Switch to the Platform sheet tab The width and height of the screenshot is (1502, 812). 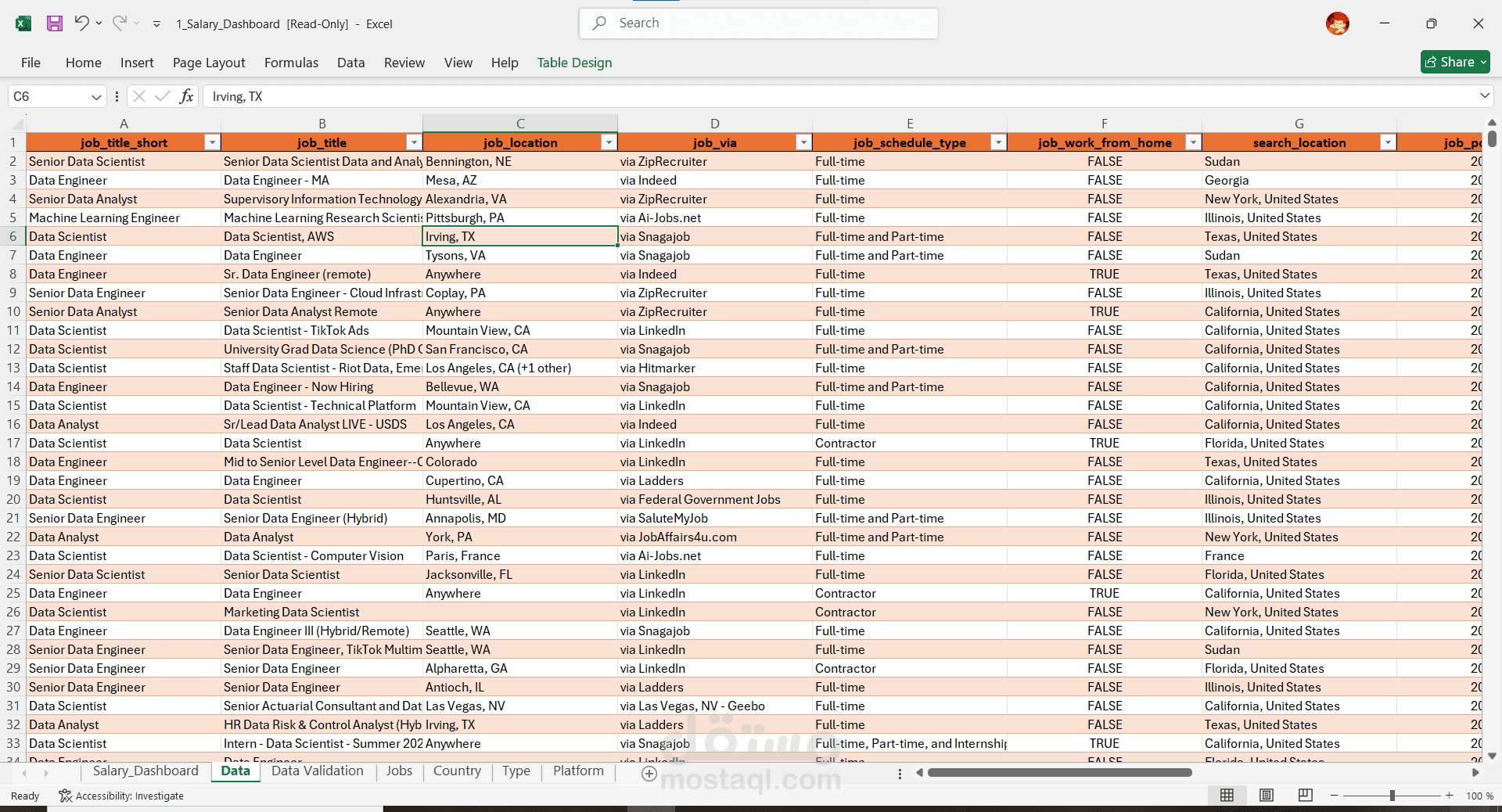pos(578,771)
